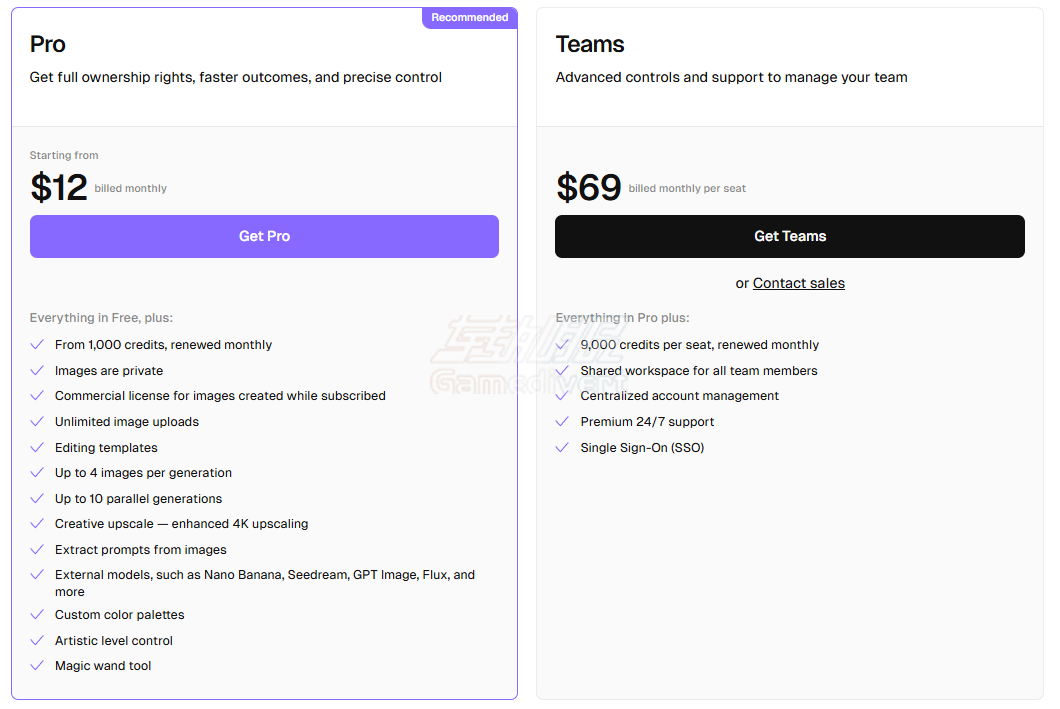Click the checkmark beside "9,000 credits per seat"

562,344
